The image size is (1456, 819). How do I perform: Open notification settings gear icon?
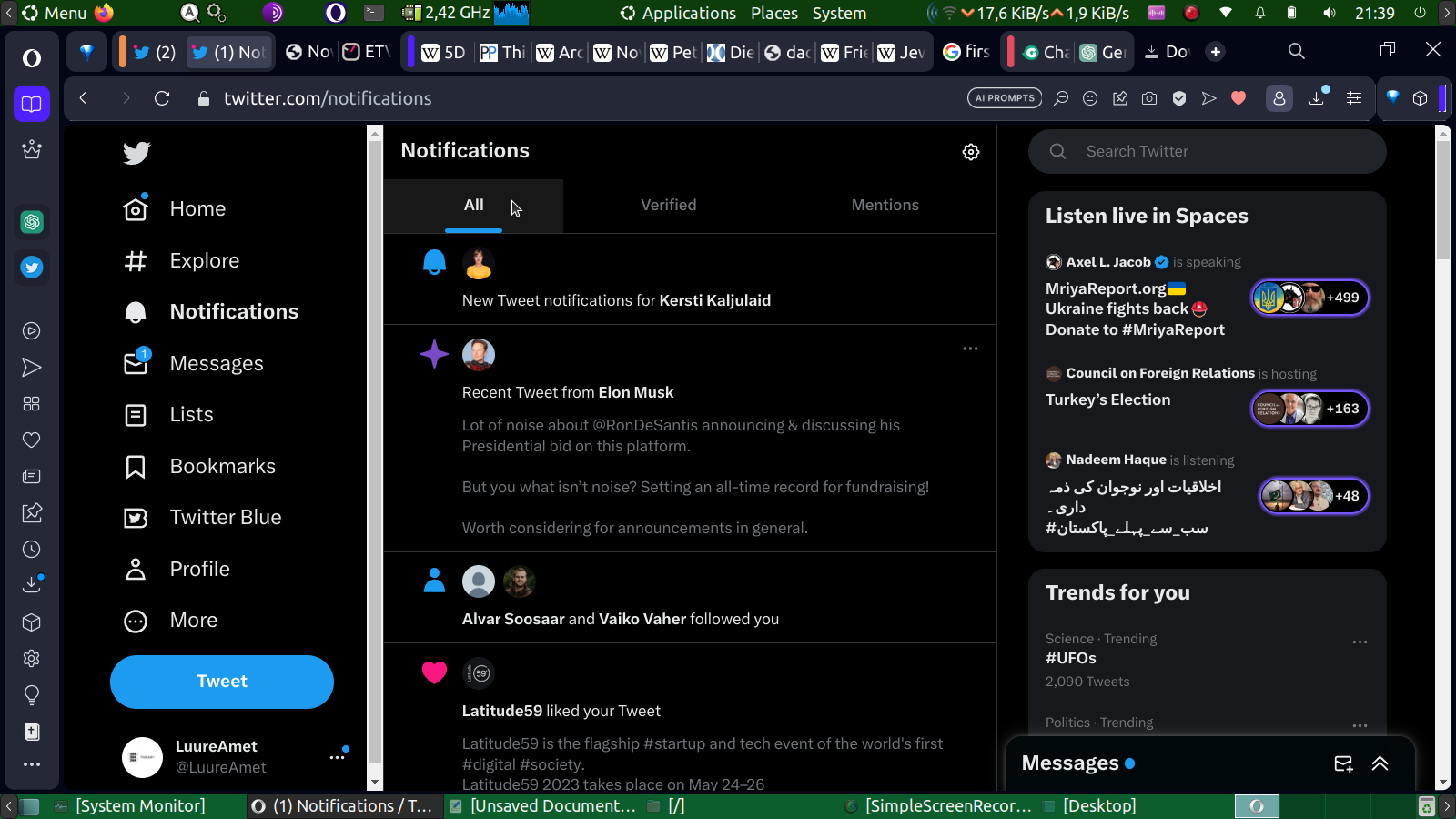971,152
